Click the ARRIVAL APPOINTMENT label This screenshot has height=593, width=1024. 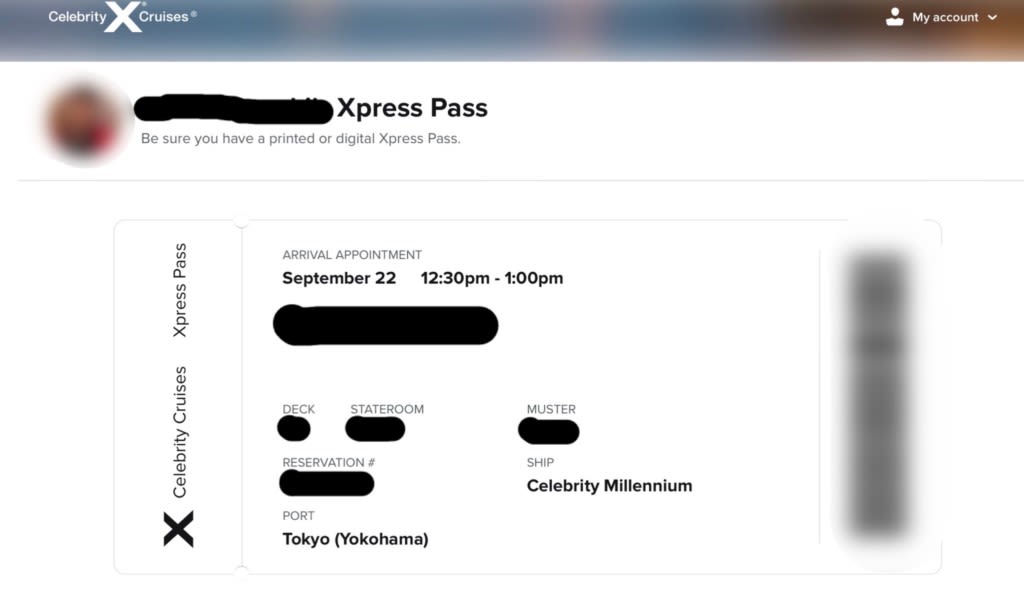(x=352, y=255)
